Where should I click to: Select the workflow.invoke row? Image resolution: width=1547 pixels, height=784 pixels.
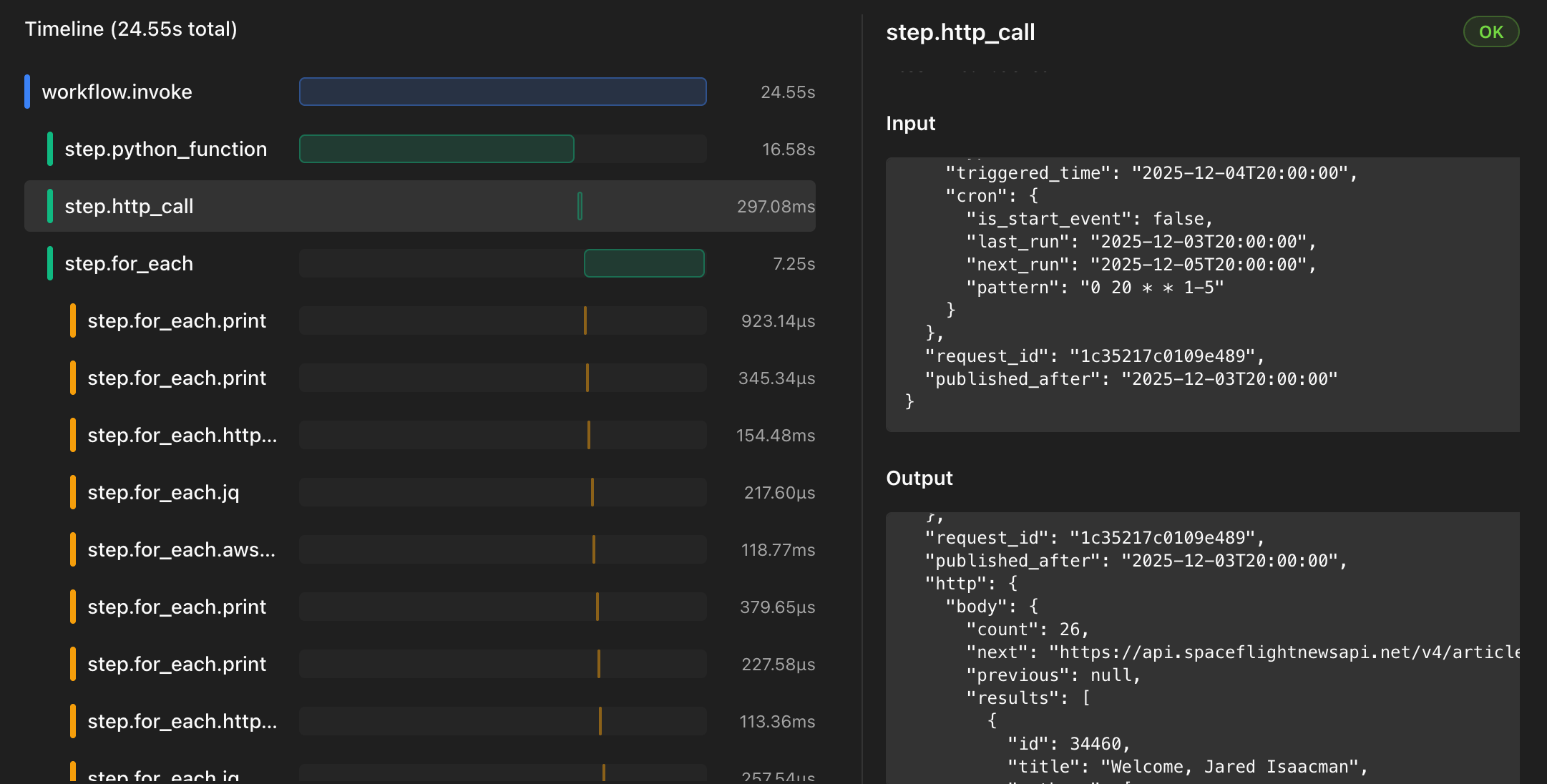pos(117,92)
